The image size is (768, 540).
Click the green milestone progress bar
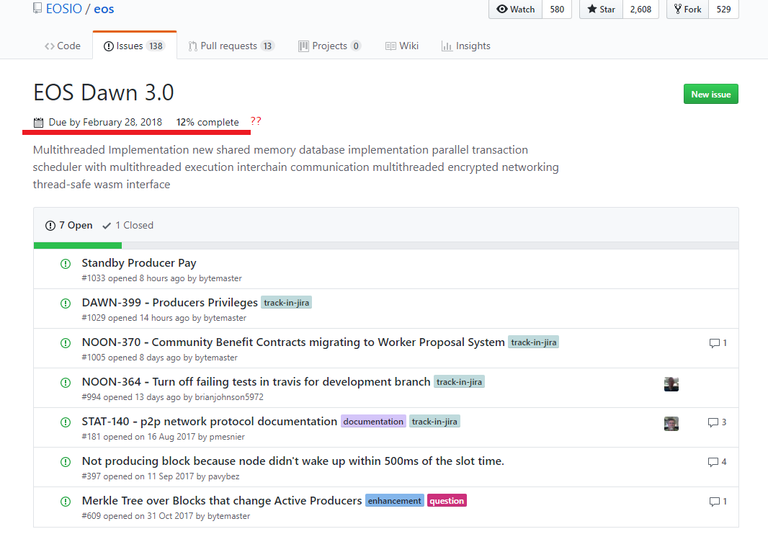point(77,245)
